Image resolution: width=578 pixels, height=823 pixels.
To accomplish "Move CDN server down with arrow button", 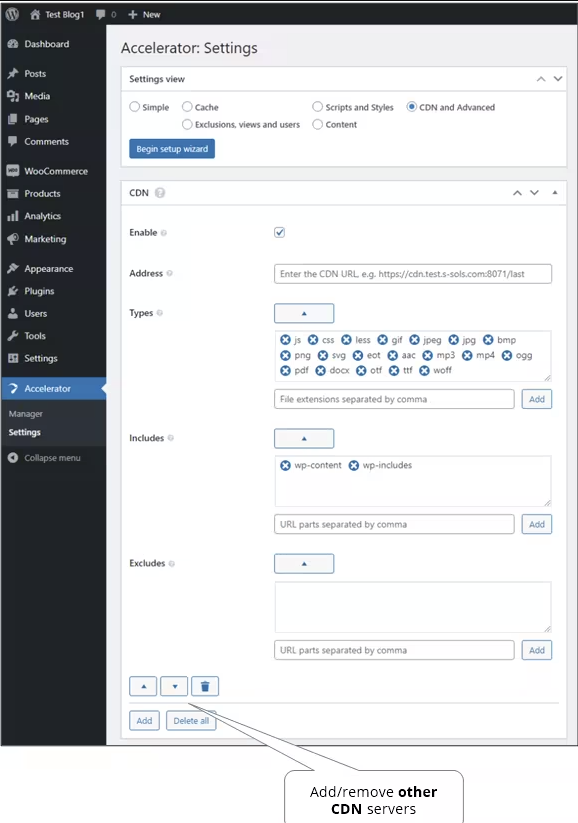I will tap(174, 686).
